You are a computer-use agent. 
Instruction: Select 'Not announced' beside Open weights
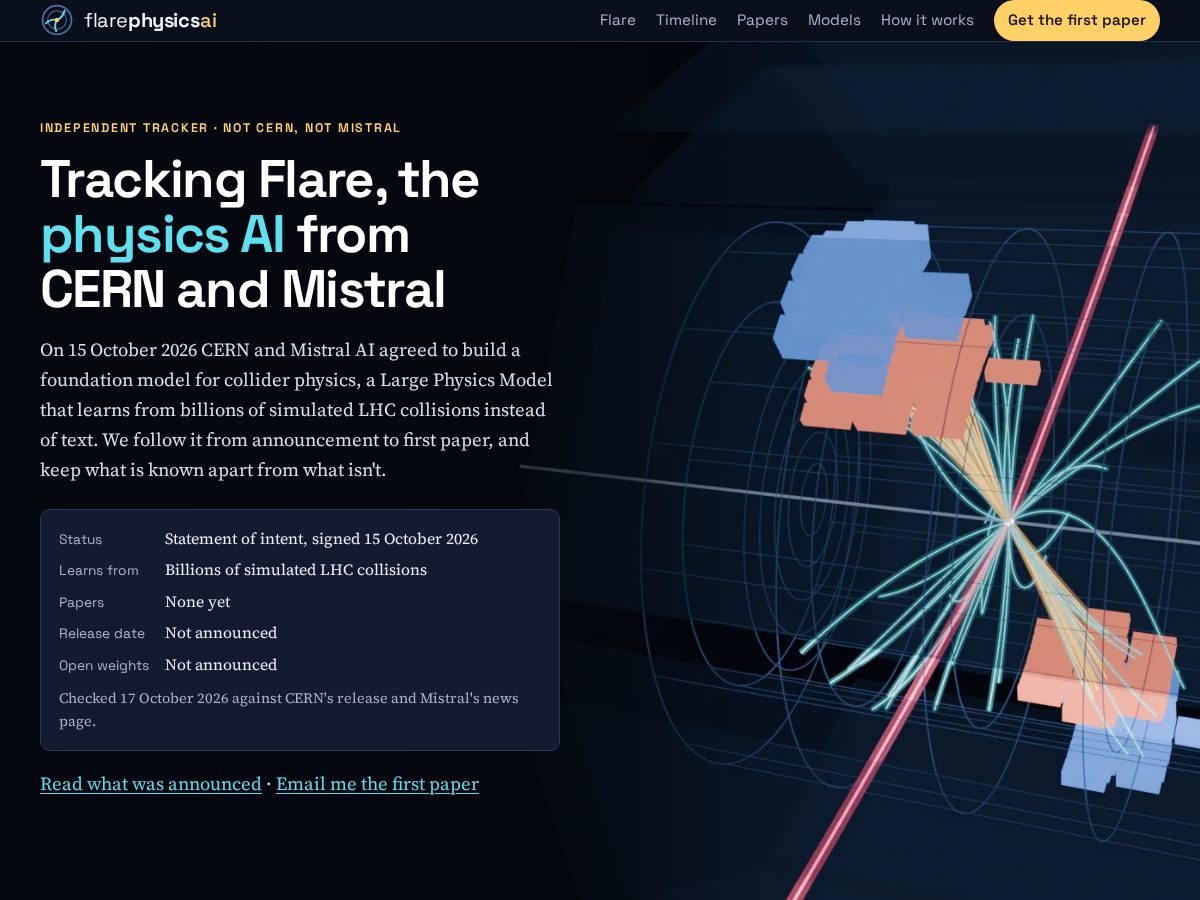point(221,665)
